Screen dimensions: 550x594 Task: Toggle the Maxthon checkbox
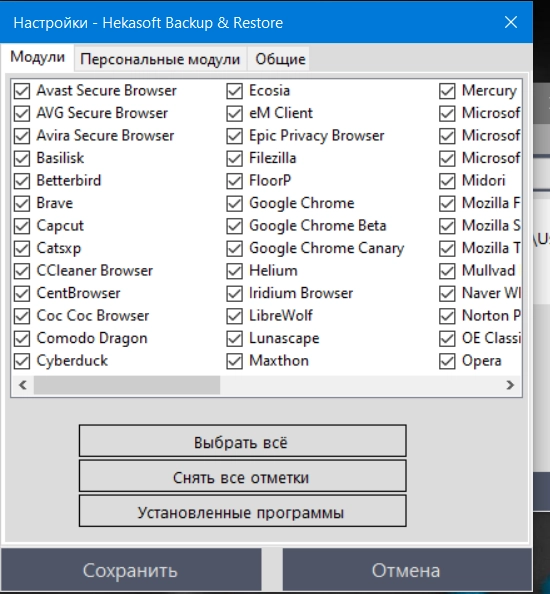(234, 361)
